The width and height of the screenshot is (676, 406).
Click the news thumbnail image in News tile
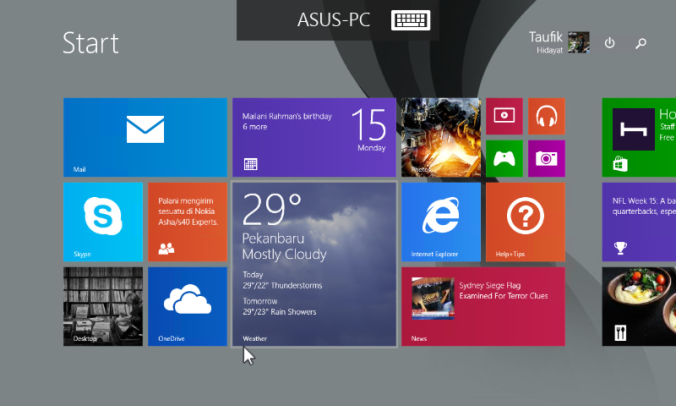(x=433, y=298)
